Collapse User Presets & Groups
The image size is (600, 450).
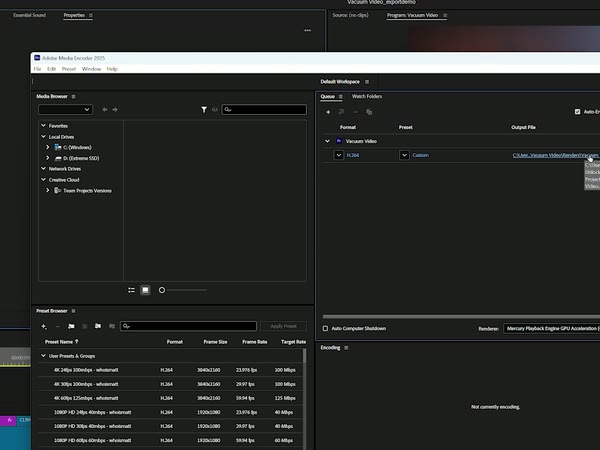coord(43,356)
